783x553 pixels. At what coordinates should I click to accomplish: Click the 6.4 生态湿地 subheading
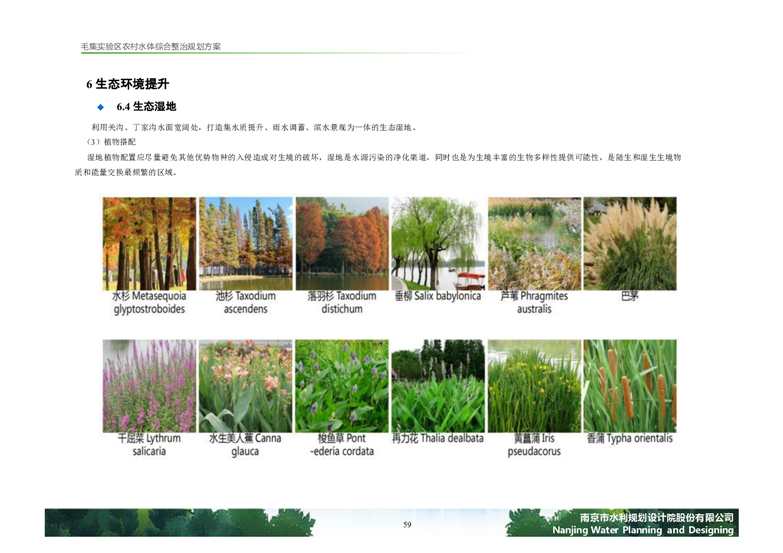[146, 107]
